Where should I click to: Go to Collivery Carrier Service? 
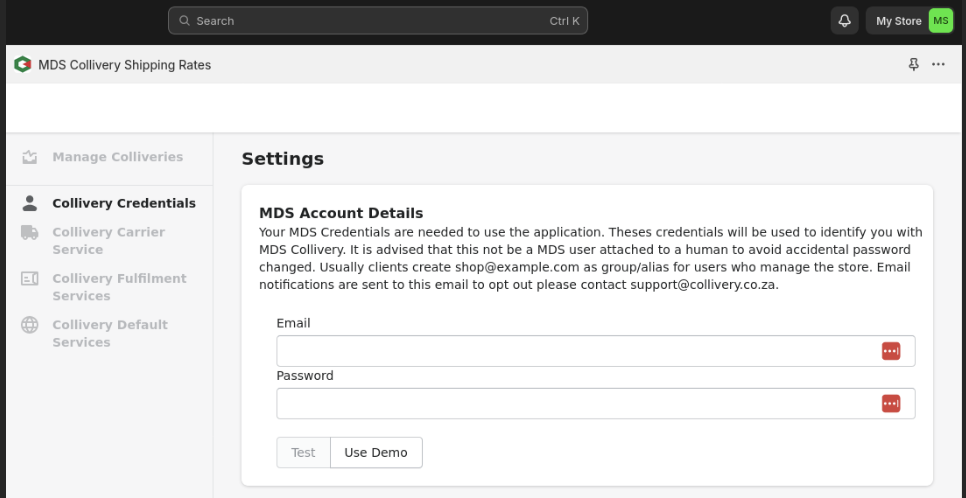pyautogui.click(x=108, y=240)
